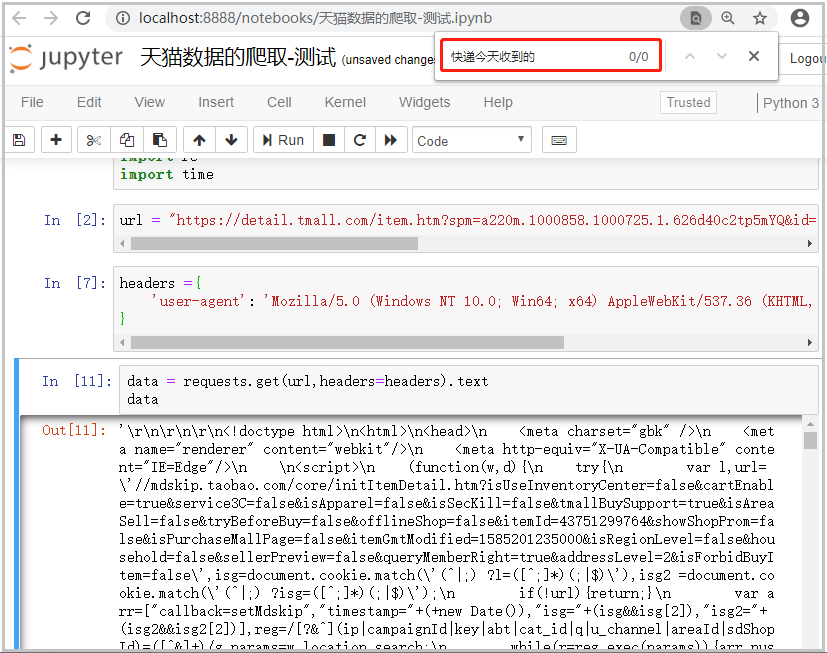Save notebook with floppy disk icon

coord(20,140)
